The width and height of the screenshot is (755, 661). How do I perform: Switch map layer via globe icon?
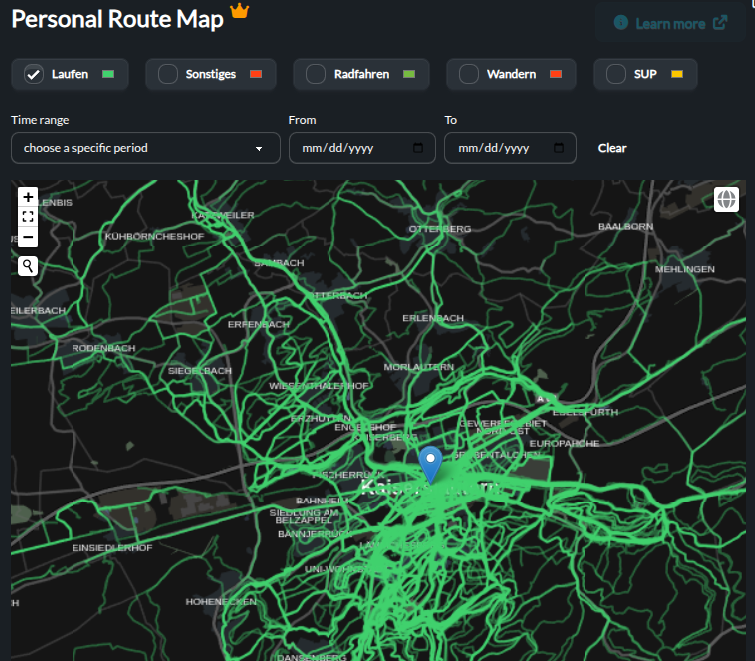tap(726, 199)
